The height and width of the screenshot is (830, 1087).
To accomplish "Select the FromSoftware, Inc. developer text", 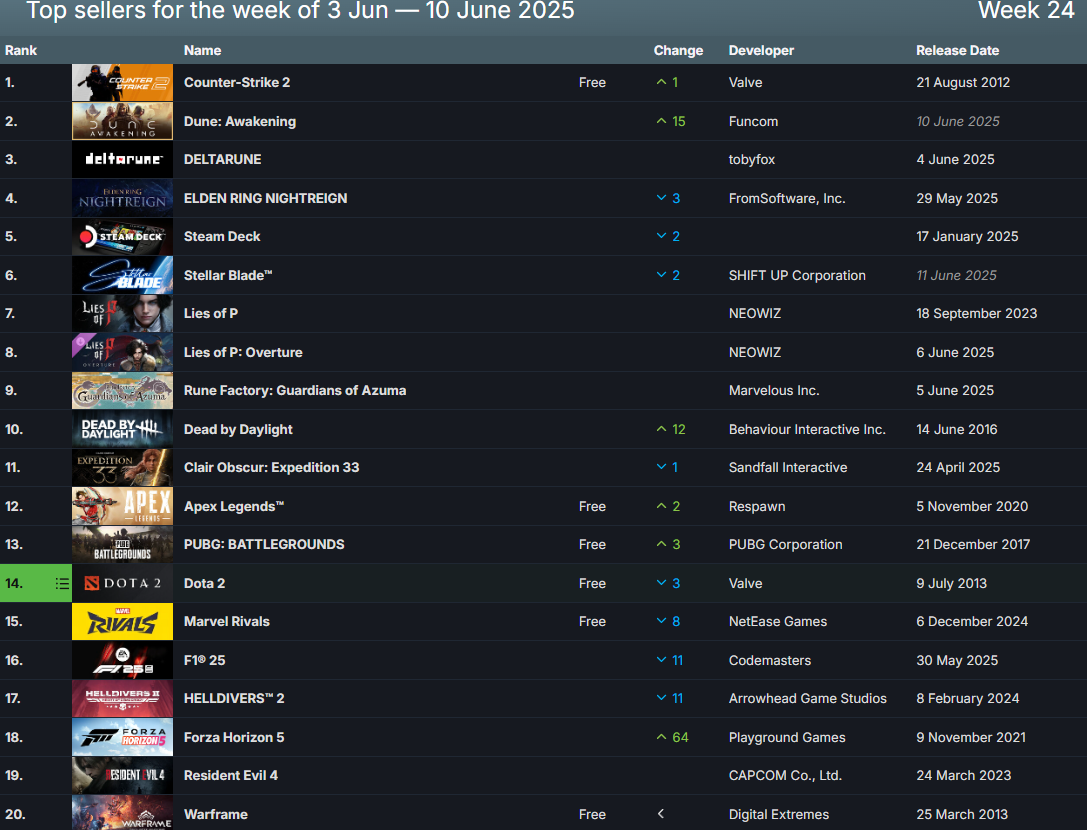I will [x=788, y=198].
